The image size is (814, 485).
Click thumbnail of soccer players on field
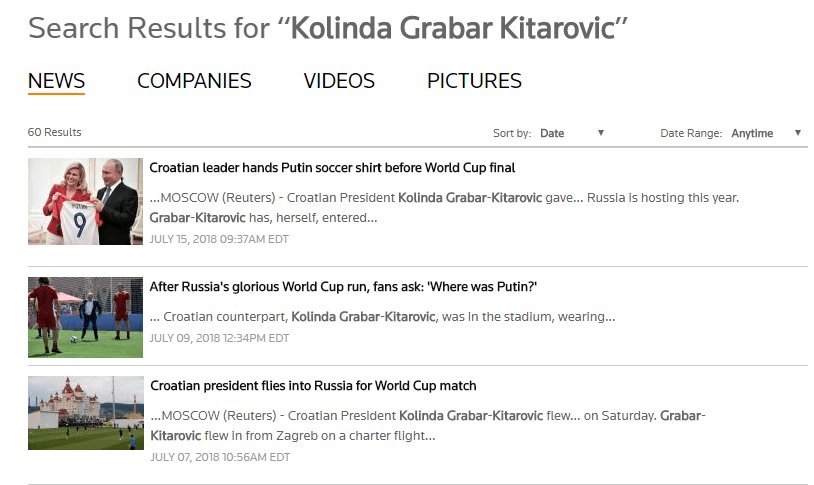tap(85, 317)
